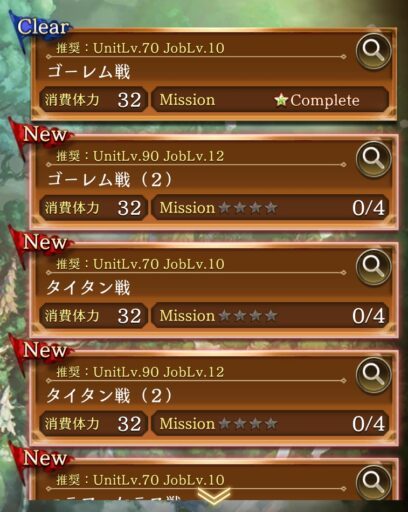Select the ゴーレム戦（2）quest entry
The height and width of the screenshot is (512, 408).
(214, 182)
